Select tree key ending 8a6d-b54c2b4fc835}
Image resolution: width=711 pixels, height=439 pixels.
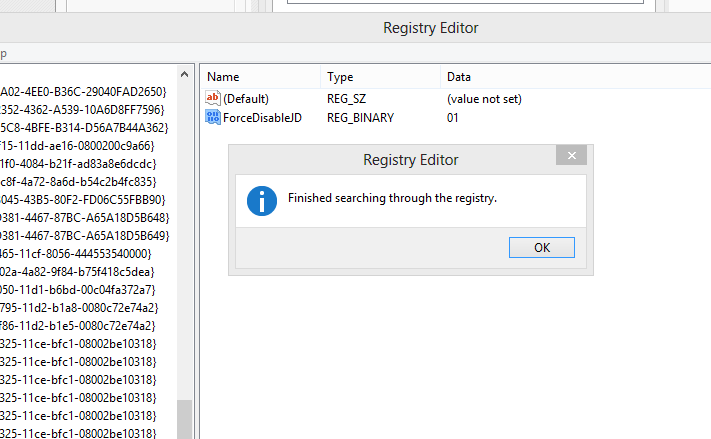tap(78, 182)
